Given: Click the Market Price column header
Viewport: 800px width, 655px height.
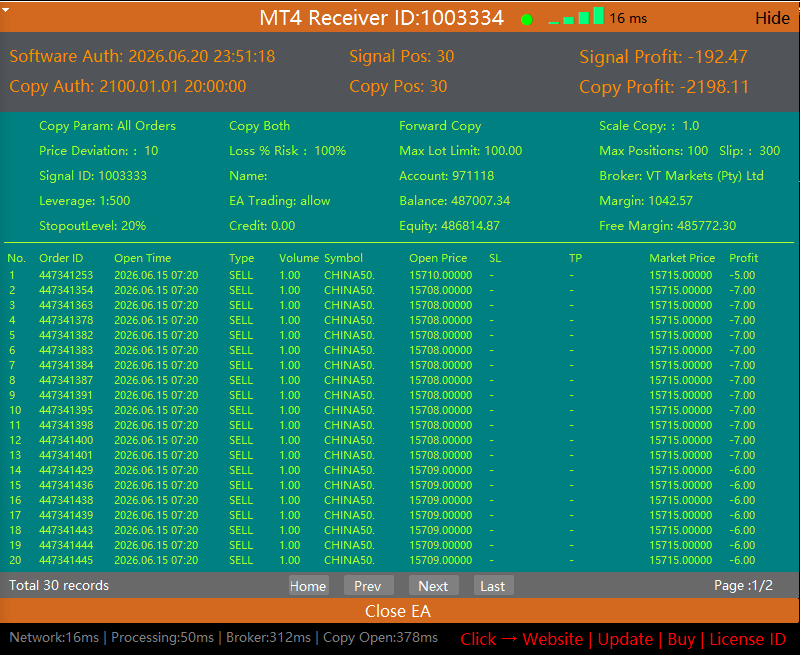Looking at the screenshot, I should click(682, 258).
